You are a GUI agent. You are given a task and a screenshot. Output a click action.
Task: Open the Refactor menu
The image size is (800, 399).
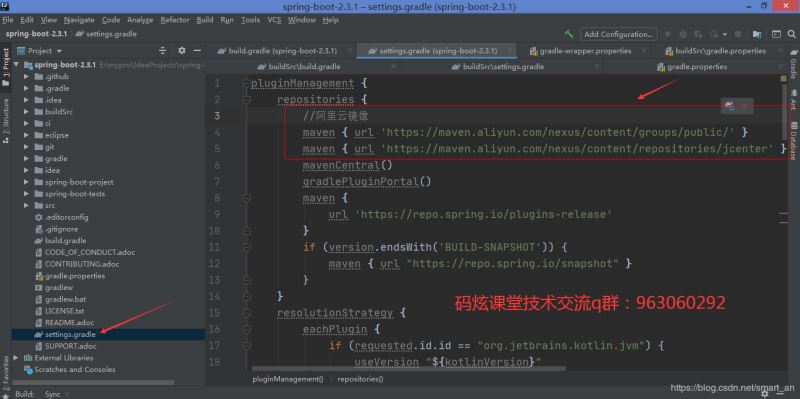tap(174, 20)
